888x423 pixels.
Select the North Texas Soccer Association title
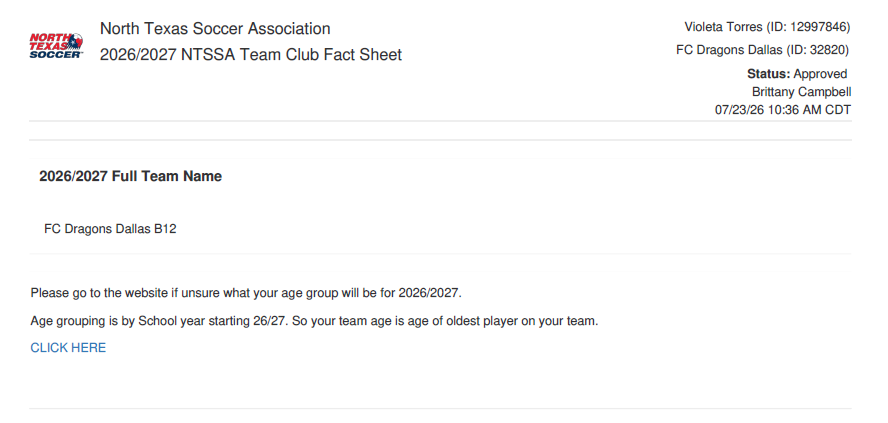[215, 29]
